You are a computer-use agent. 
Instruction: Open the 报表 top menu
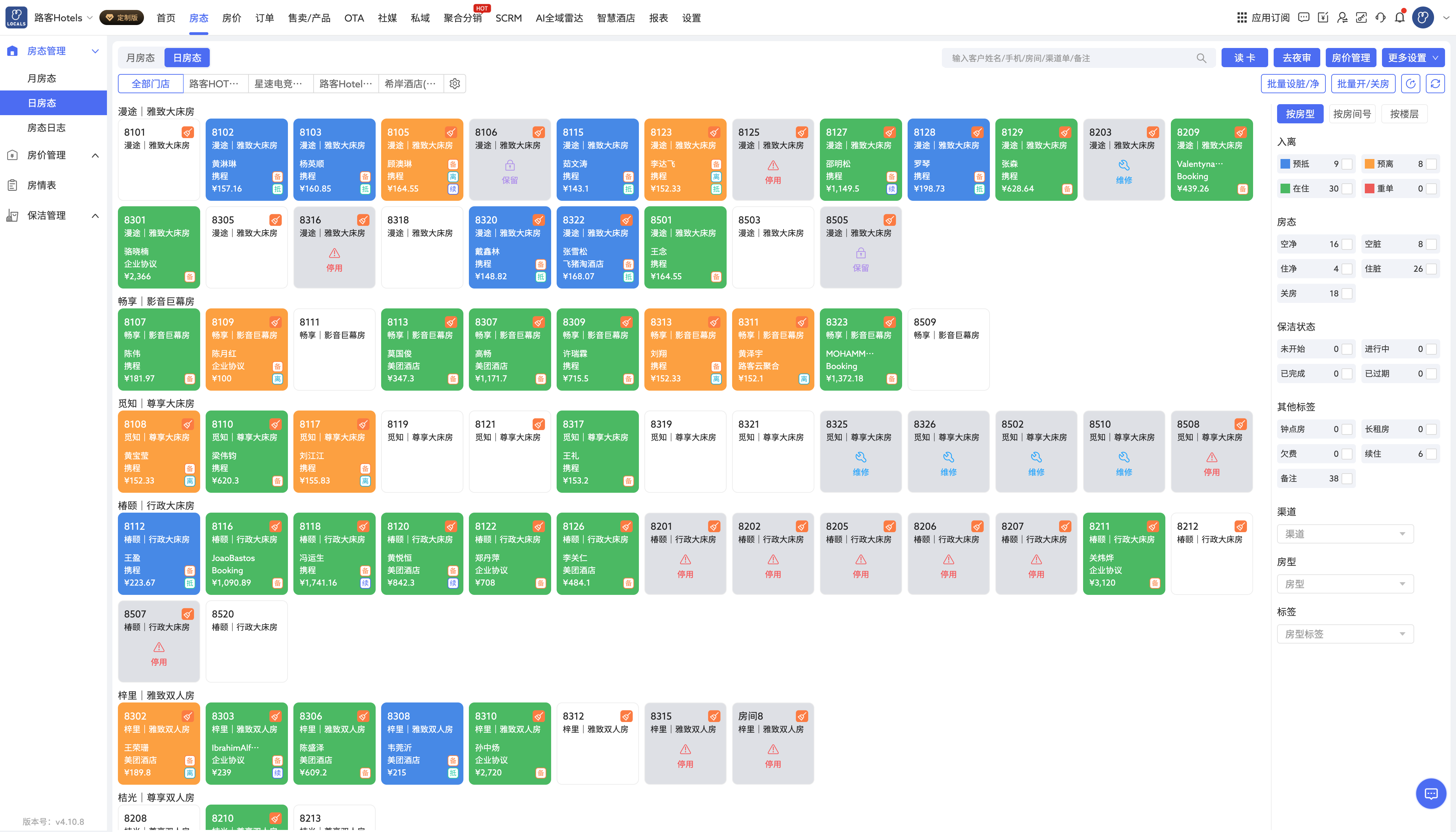click(658, 18)
